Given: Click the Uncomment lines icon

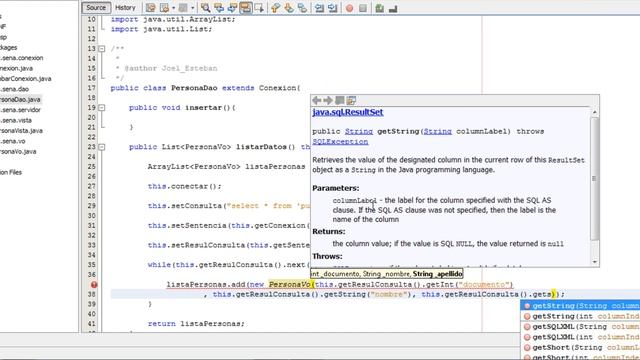Looking at the screenshot, I should tap(393, 8).
